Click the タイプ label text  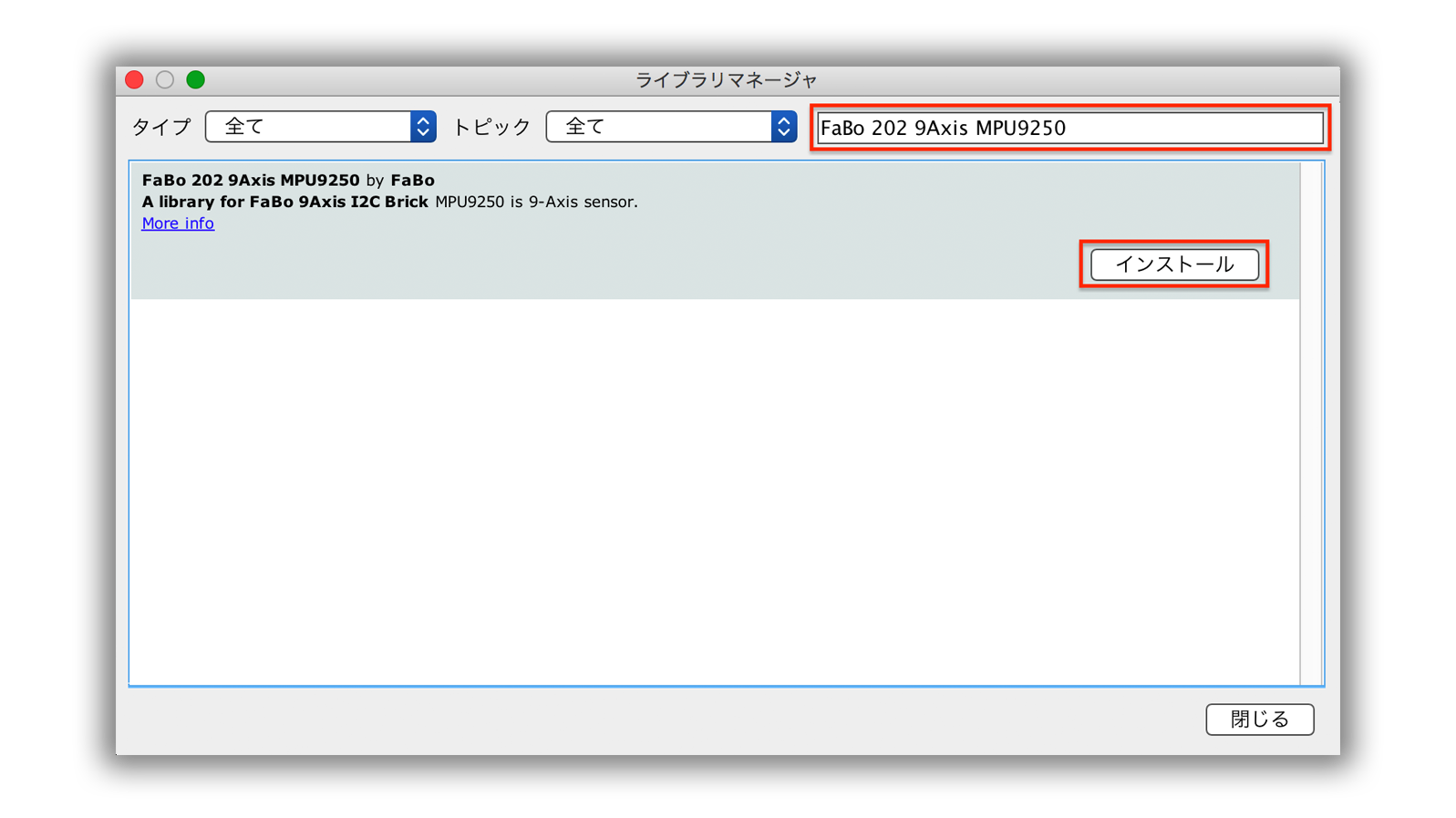[x=161, y=127]
